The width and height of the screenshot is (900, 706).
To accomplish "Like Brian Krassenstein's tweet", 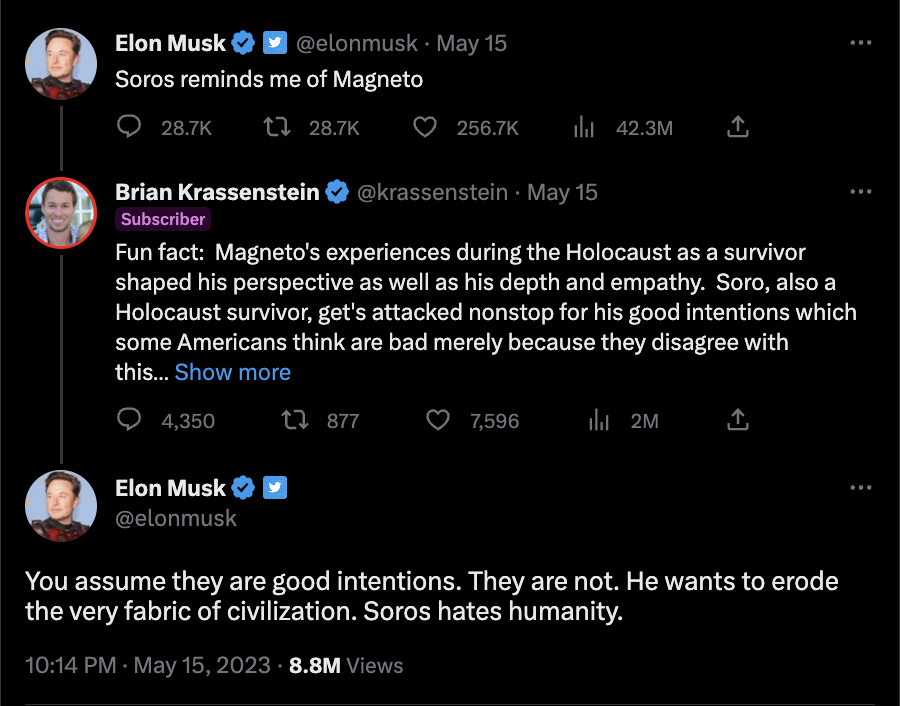I will pos(438,420).
